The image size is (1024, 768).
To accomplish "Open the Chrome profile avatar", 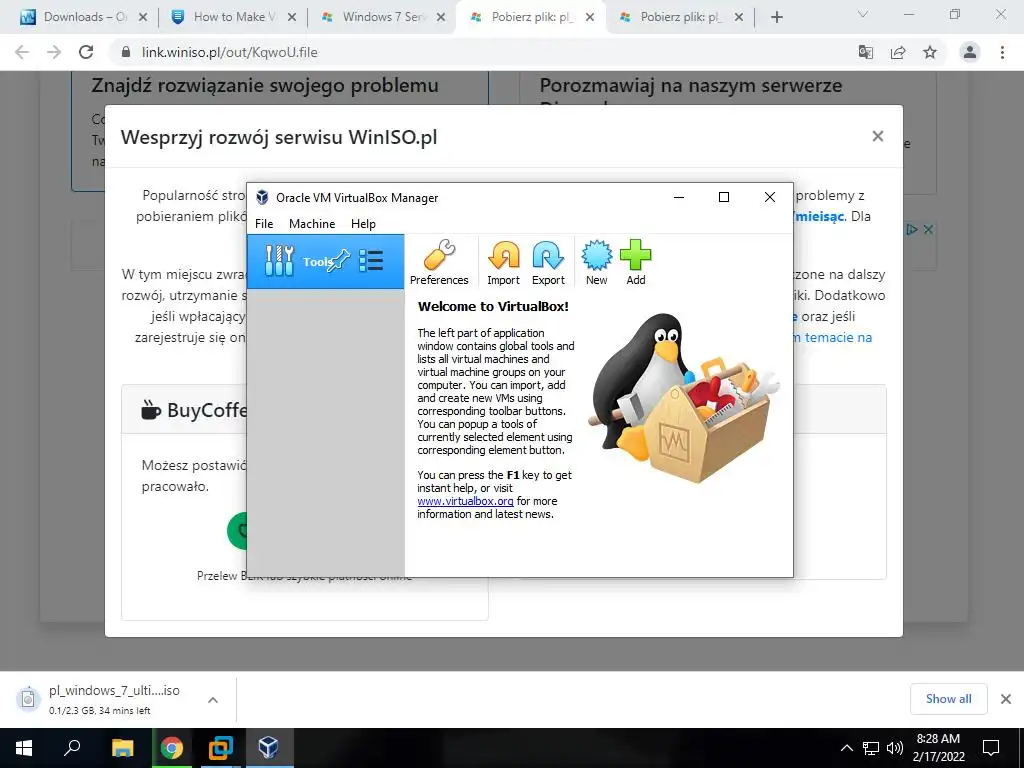I will pos(970,52).
